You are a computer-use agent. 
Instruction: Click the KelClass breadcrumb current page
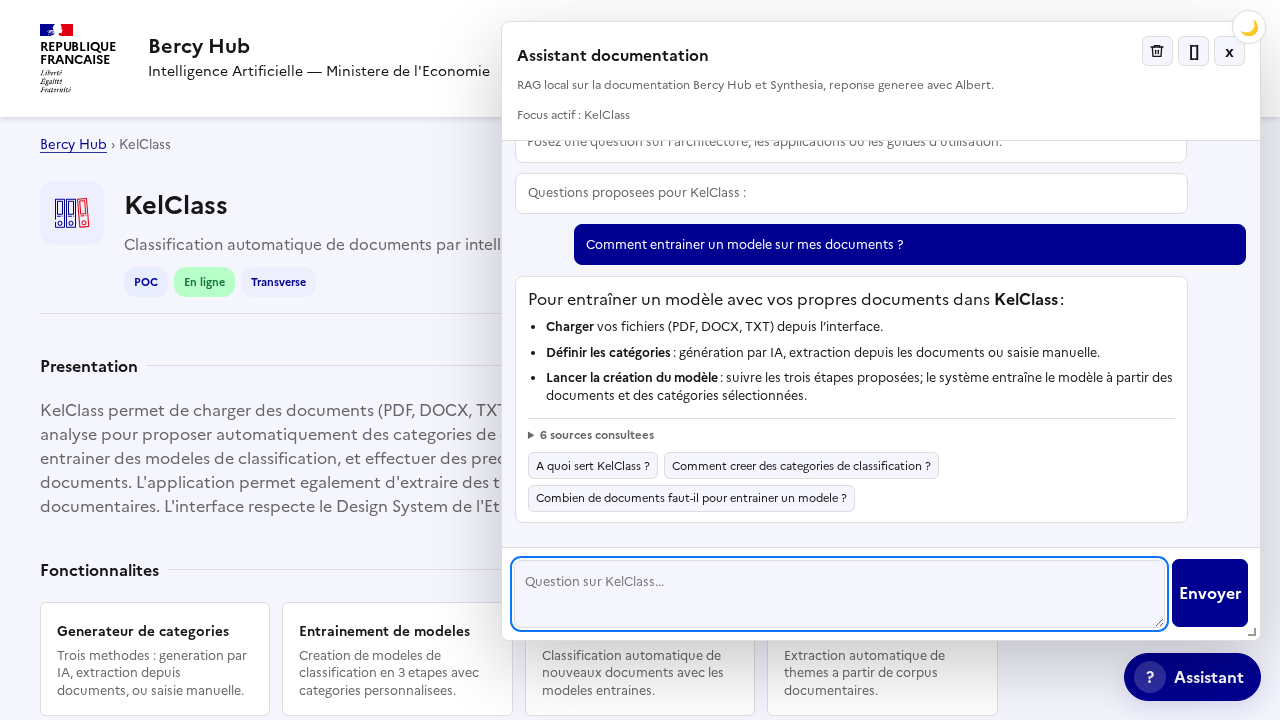pos(145,144)
